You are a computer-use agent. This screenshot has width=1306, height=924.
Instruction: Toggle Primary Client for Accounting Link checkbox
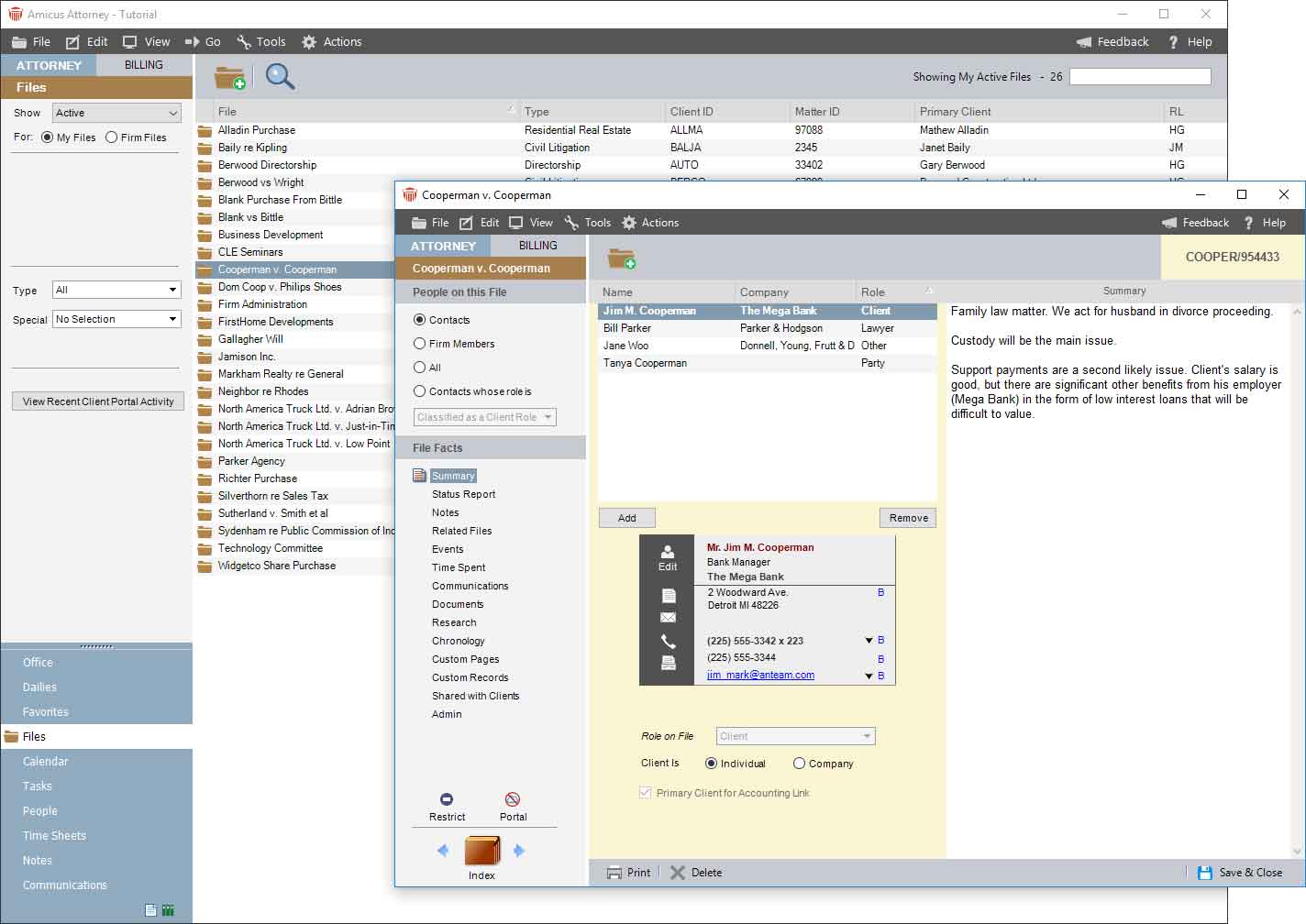pos(645,793)
